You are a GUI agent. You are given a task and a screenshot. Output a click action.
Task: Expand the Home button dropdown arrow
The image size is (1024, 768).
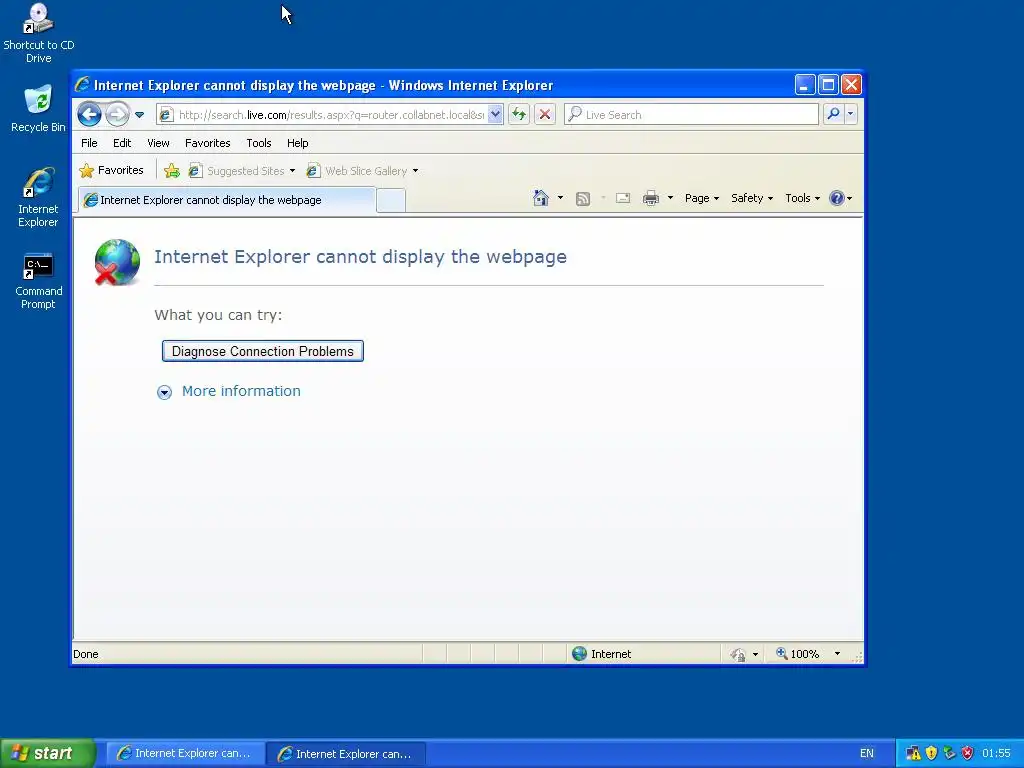(x=560, y=198)
